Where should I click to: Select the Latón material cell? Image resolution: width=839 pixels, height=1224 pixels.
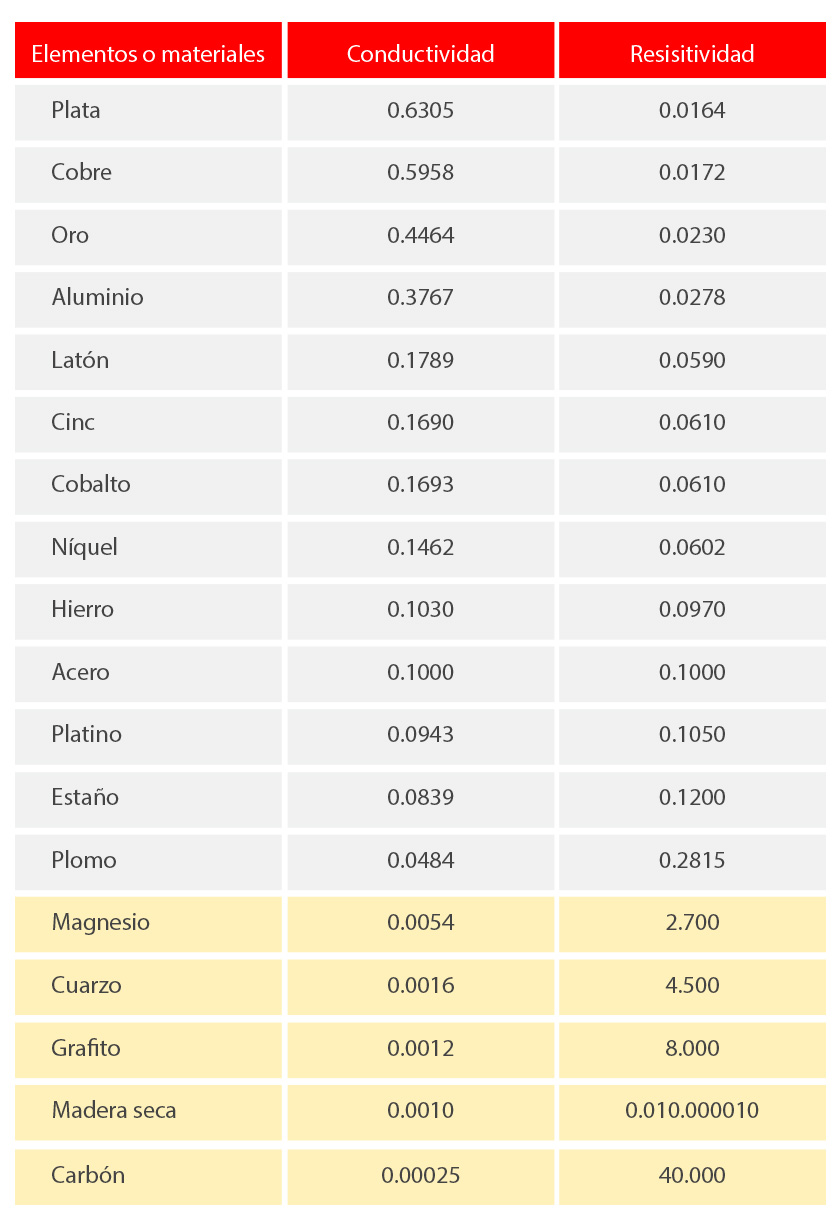pos(148,362)
